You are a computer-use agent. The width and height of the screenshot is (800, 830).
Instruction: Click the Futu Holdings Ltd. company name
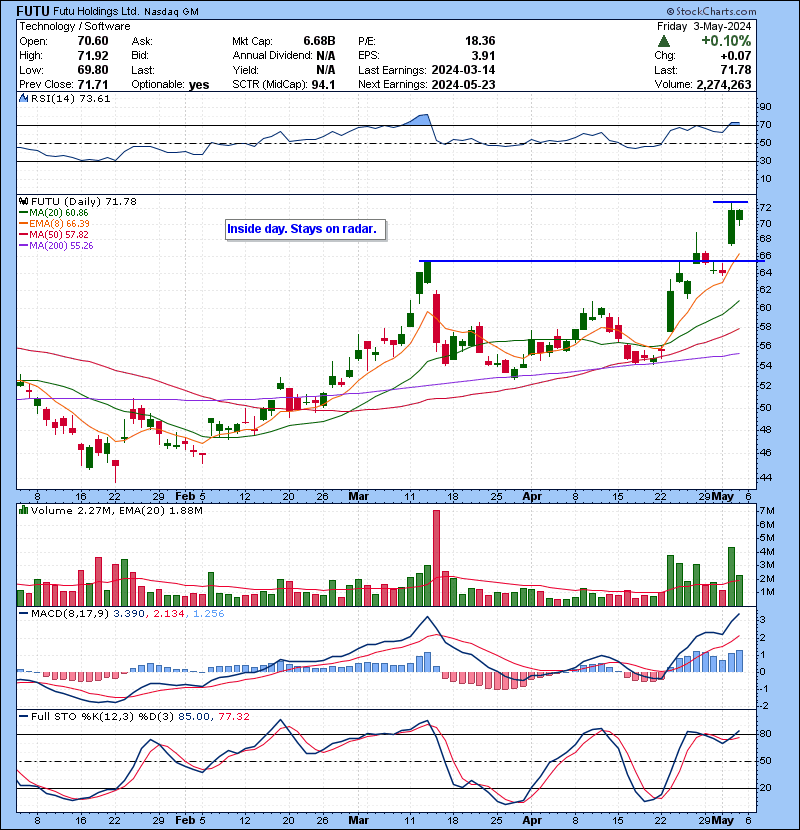click(96, 11)
